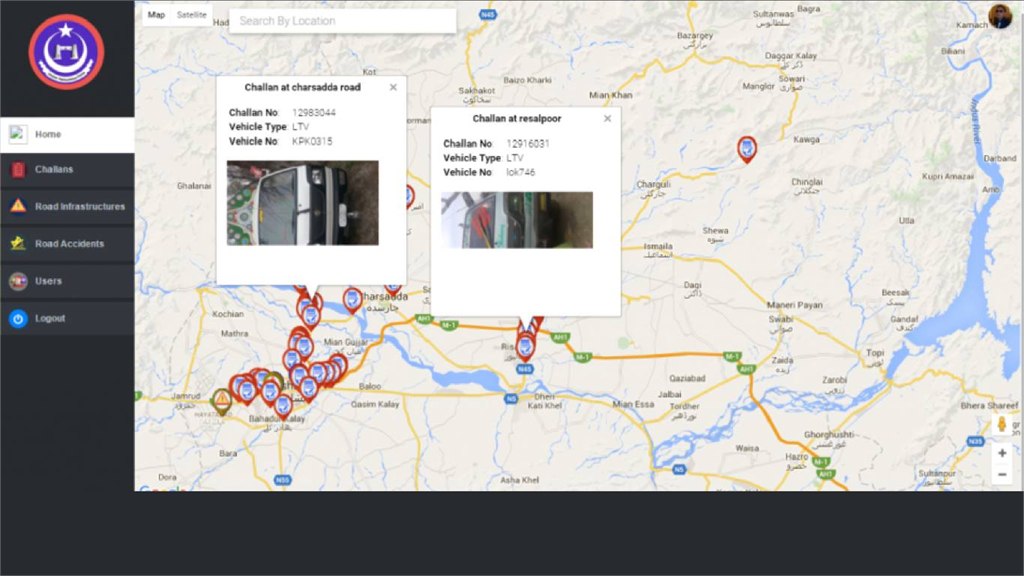Click the traffic police logo emblem
The height and width of the screenshot is (576, 1024).
[x=66, y=52]
